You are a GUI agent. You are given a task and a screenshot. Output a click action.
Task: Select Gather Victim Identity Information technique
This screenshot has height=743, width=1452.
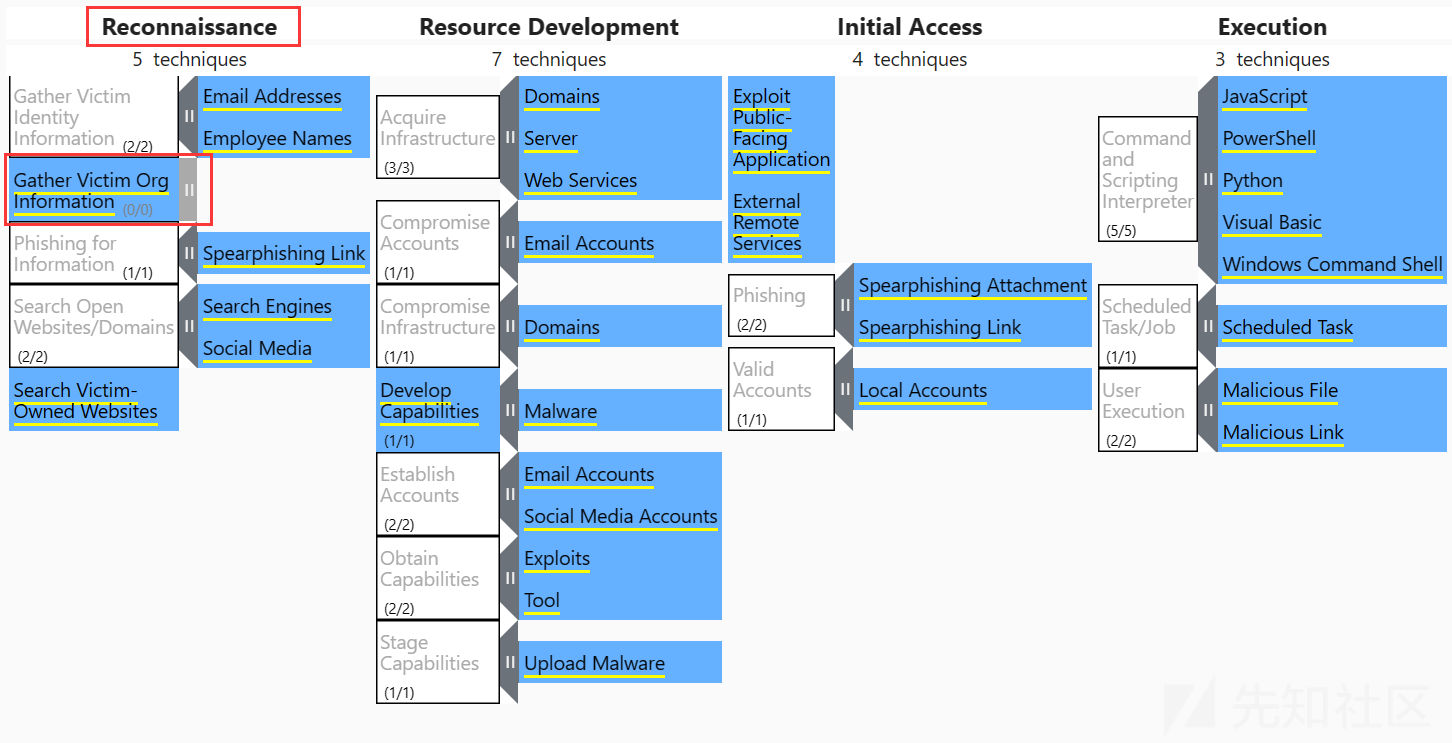tap(94, 117)
